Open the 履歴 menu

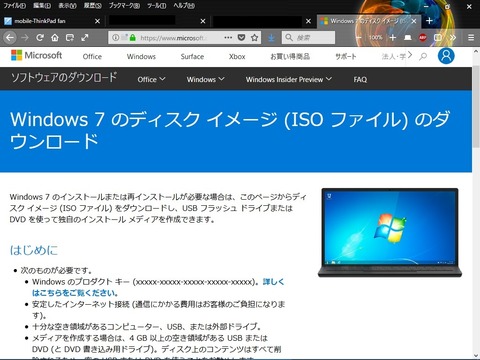pos(93,6)
